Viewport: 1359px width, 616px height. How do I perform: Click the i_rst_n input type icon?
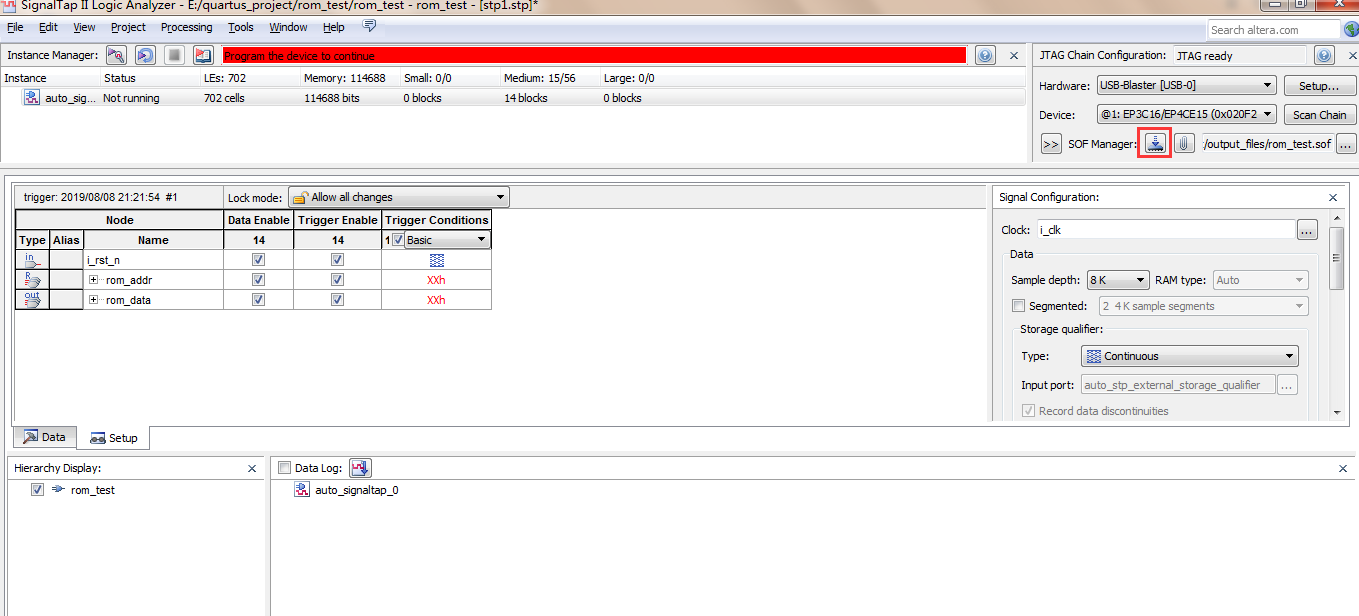32,260
